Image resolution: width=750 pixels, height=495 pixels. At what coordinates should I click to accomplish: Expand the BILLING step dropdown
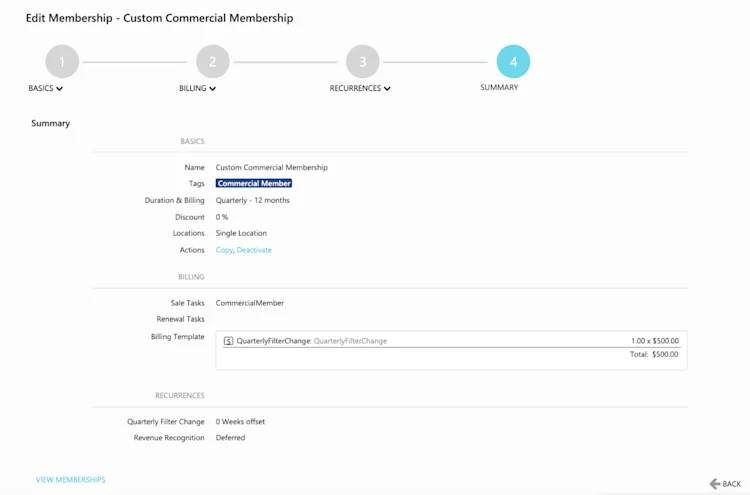tap(197, 88)
